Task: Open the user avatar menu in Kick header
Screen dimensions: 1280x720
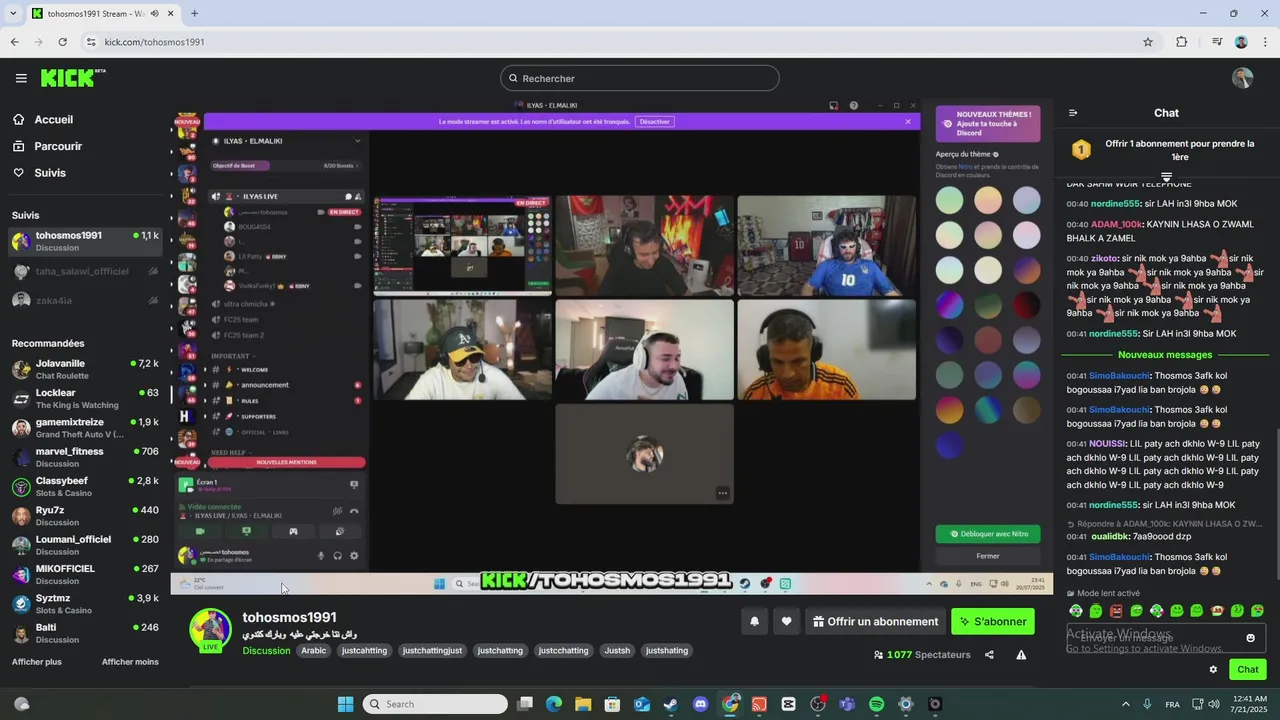Action: [1242, 78]
